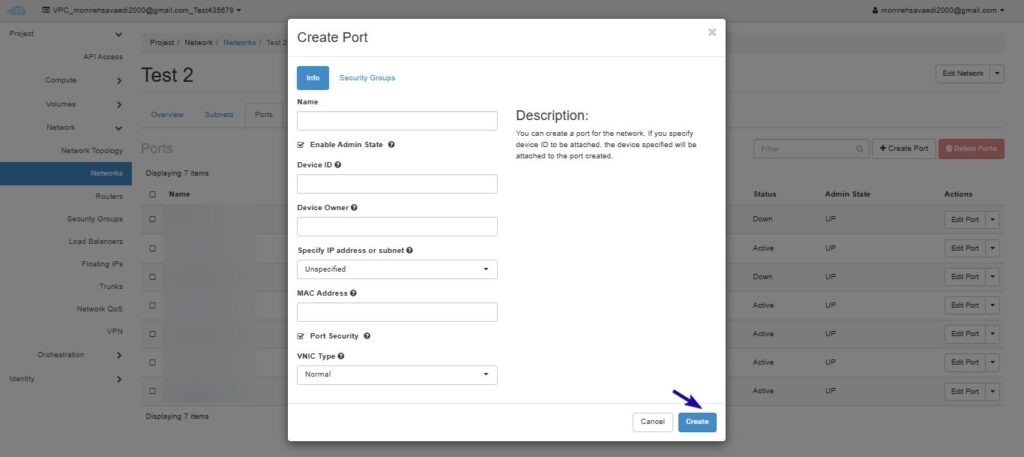Cancel the Create Port dialog
The width and height of the screenshot is (1024, 457).
[652, 422]
